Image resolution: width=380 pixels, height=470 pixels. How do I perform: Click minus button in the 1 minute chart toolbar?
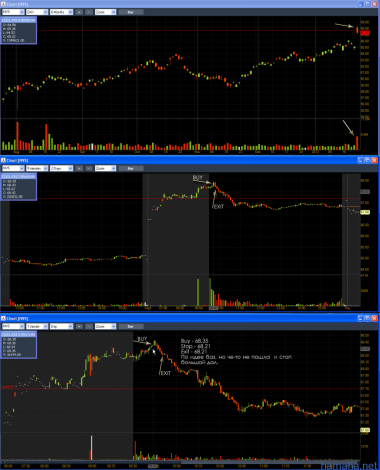click(89, 326)
